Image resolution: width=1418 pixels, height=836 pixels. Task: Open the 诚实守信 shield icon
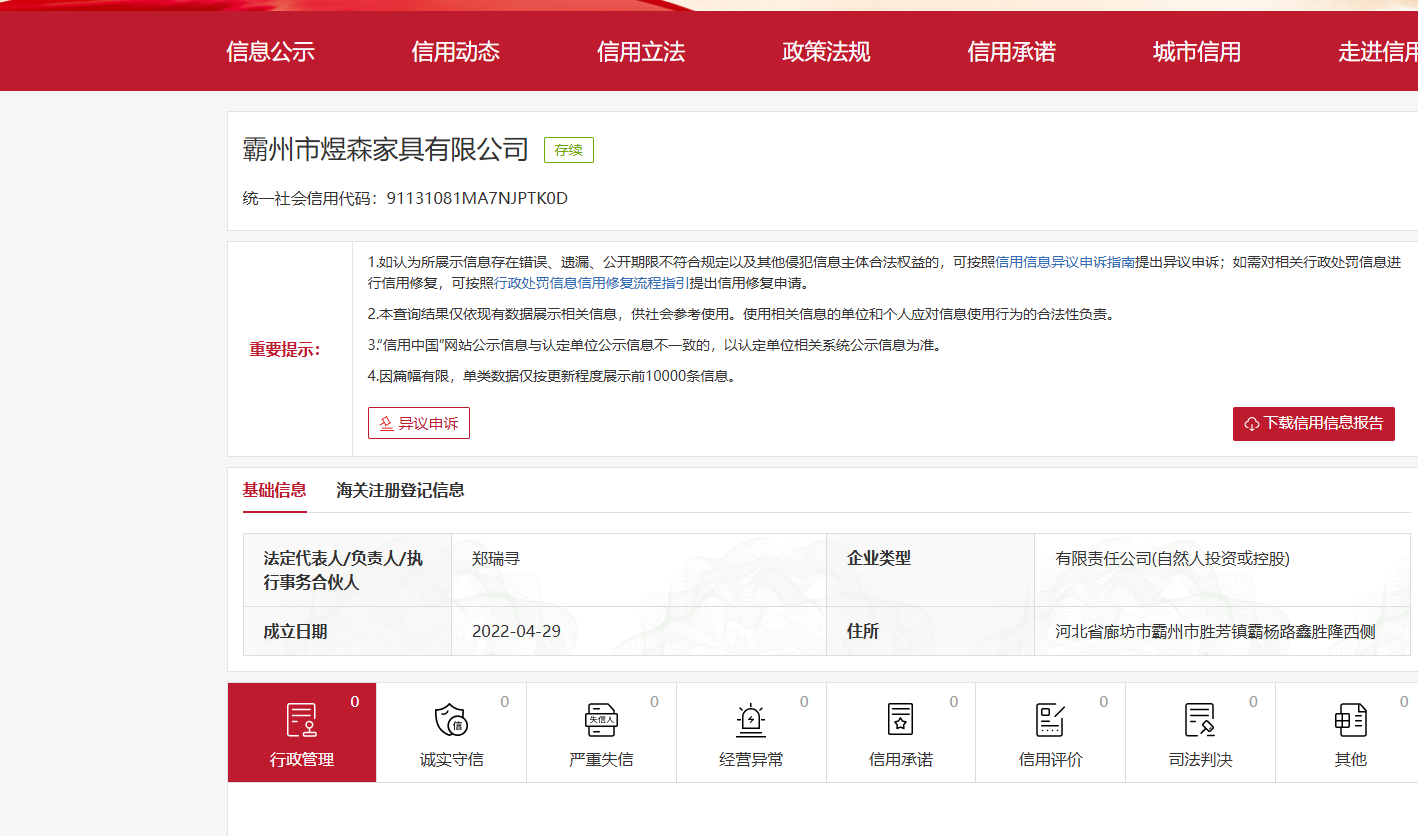coord(451,720)
